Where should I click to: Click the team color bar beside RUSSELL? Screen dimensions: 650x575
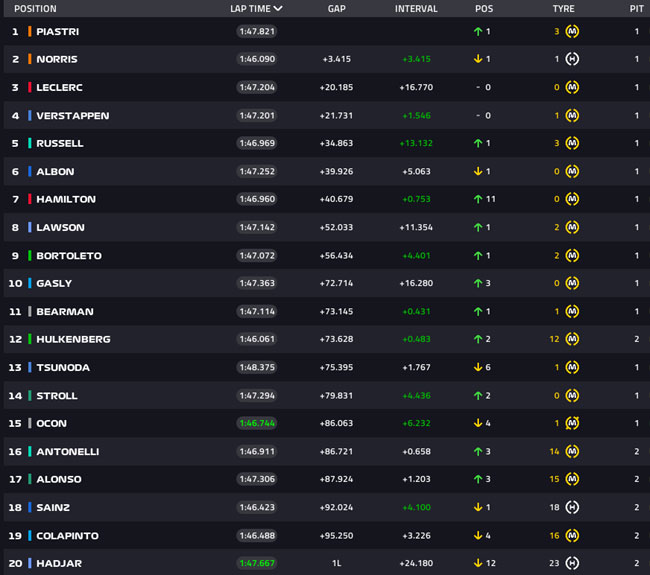click(x=30, y=143)
